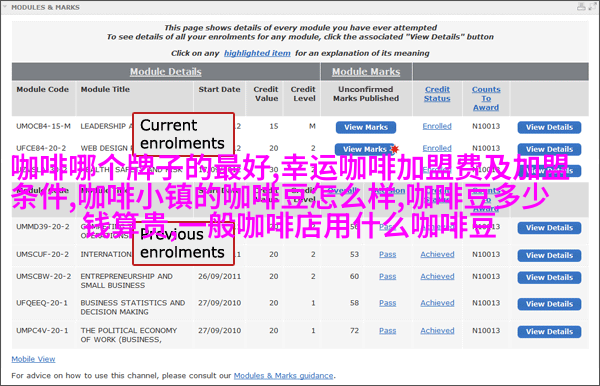Select module code UFQEEQ-20-1
600x386 pixels.
pyautogui.click(x=42, y=303)
